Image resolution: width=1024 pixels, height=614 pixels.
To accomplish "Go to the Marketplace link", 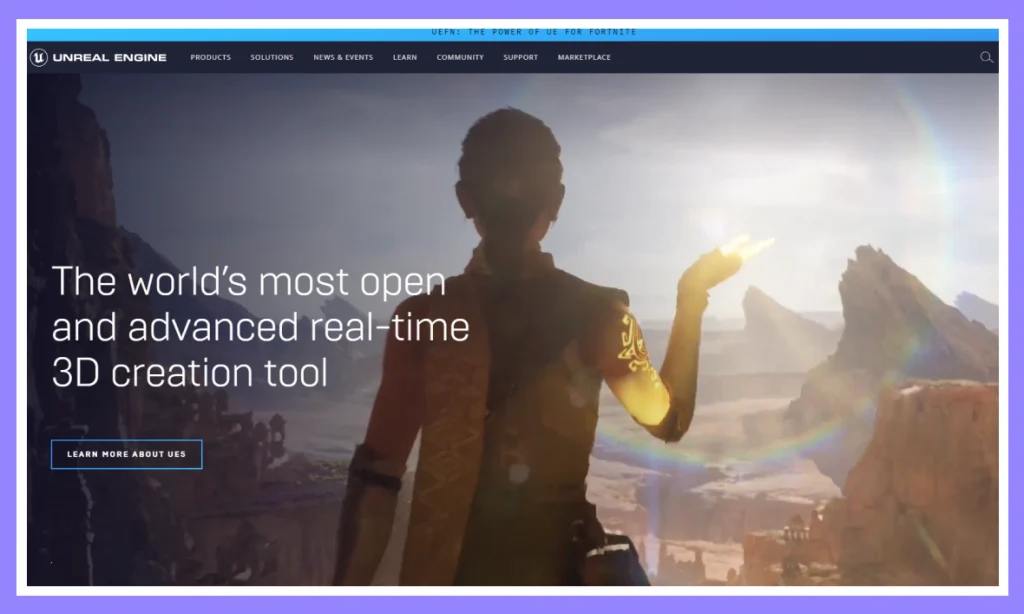I will 584,57.
